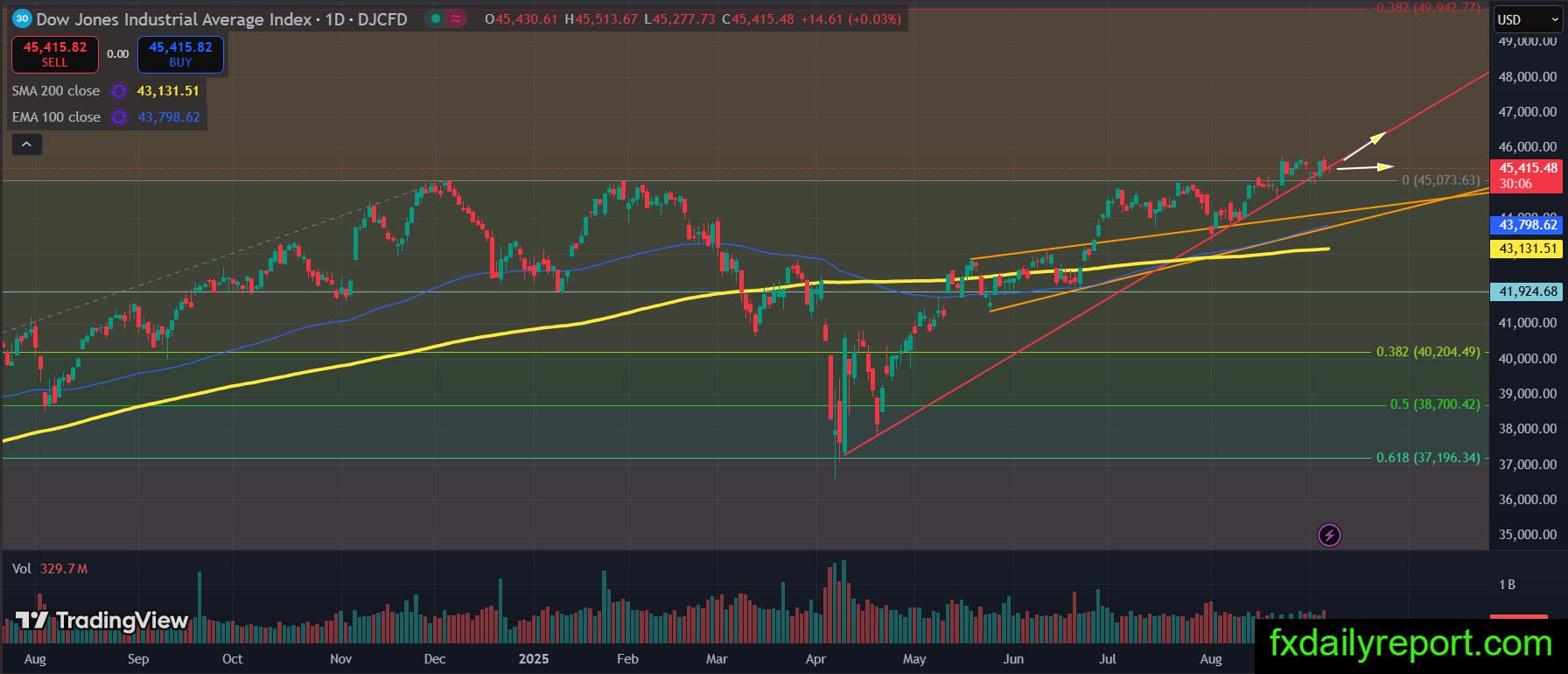
Task: Click the Jul label on the time axis
Action: click(x=1108, y=659)
